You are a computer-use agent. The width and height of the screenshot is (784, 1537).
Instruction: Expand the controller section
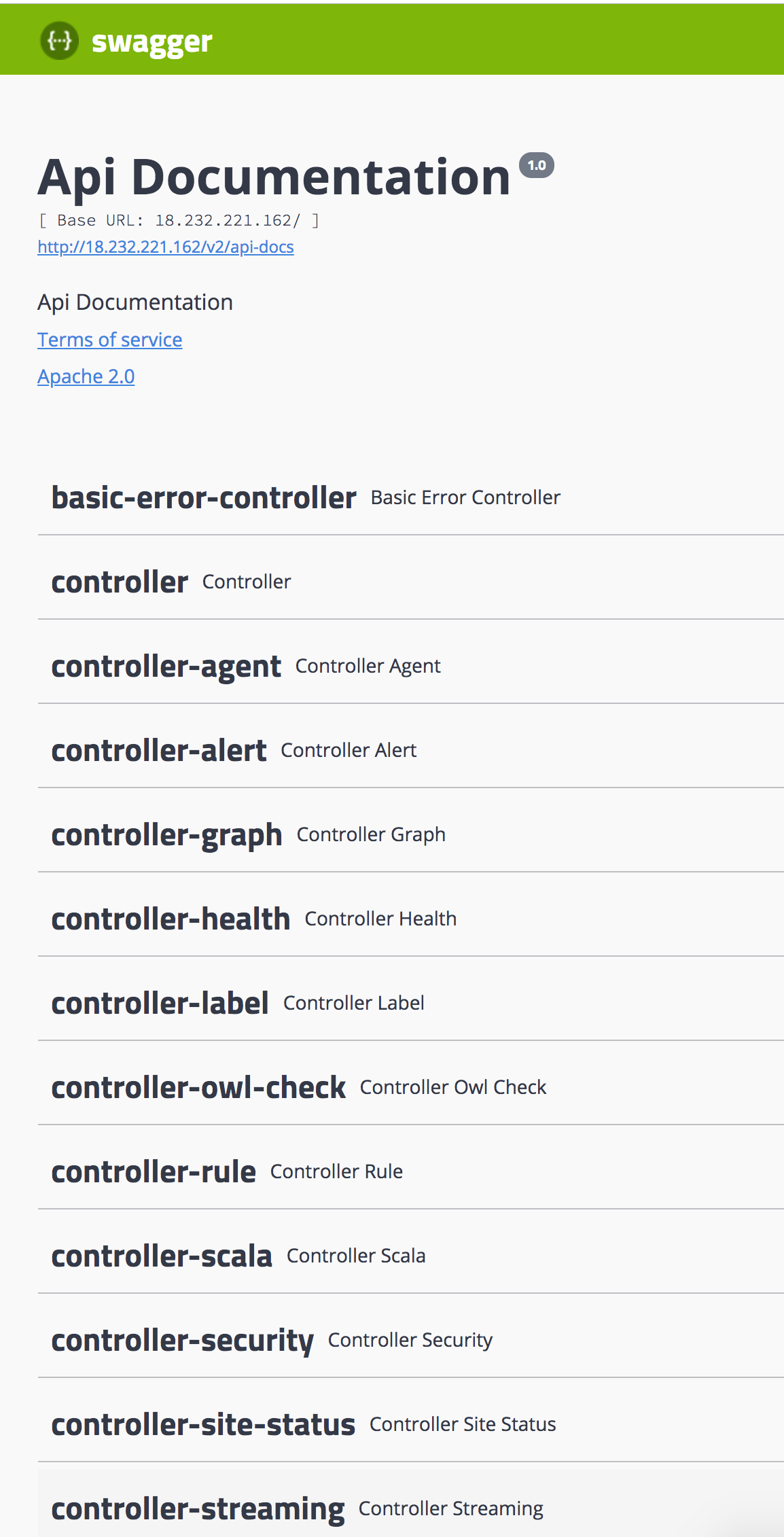[x=120, y=582]
